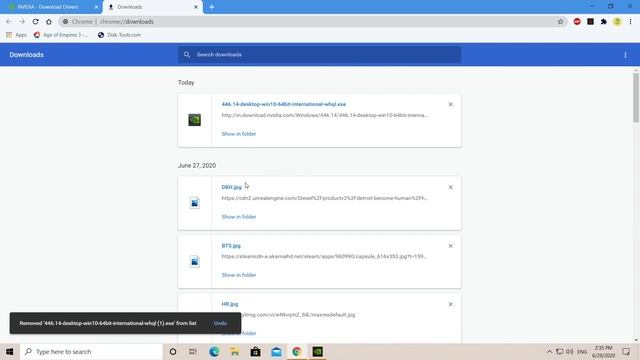The width and height of the screenshot is (640, 360).
Task: Open the Windows Start menu
Action: coord(10,351)
